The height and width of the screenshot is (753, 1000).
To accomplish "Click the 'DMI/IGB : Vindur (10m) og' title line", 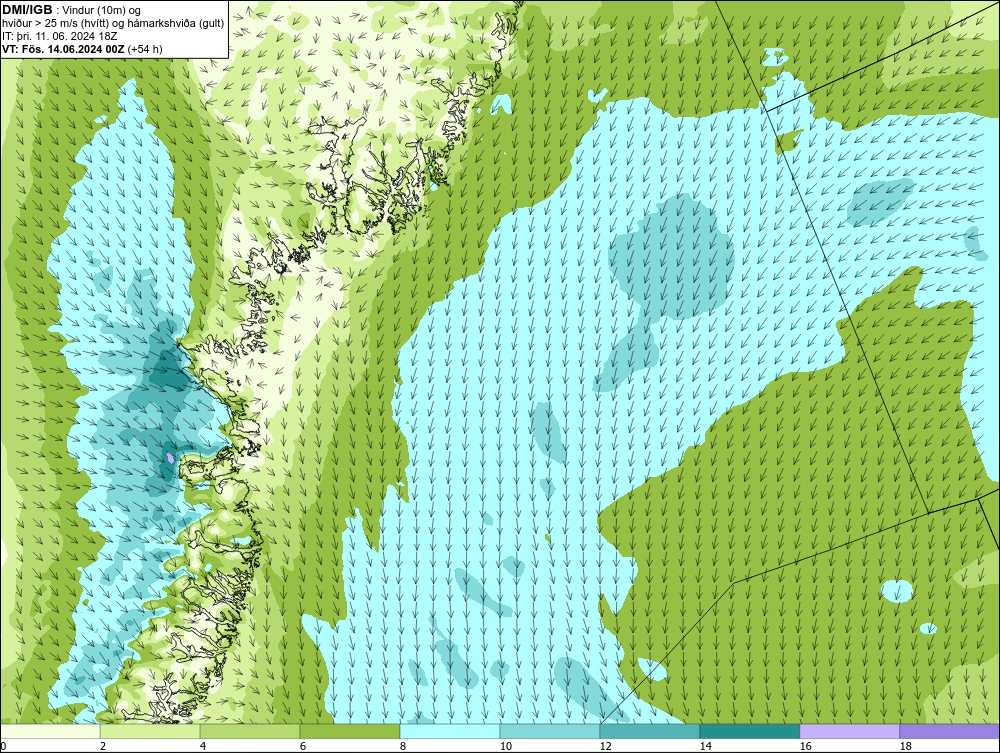I will (x=72, y=10).
